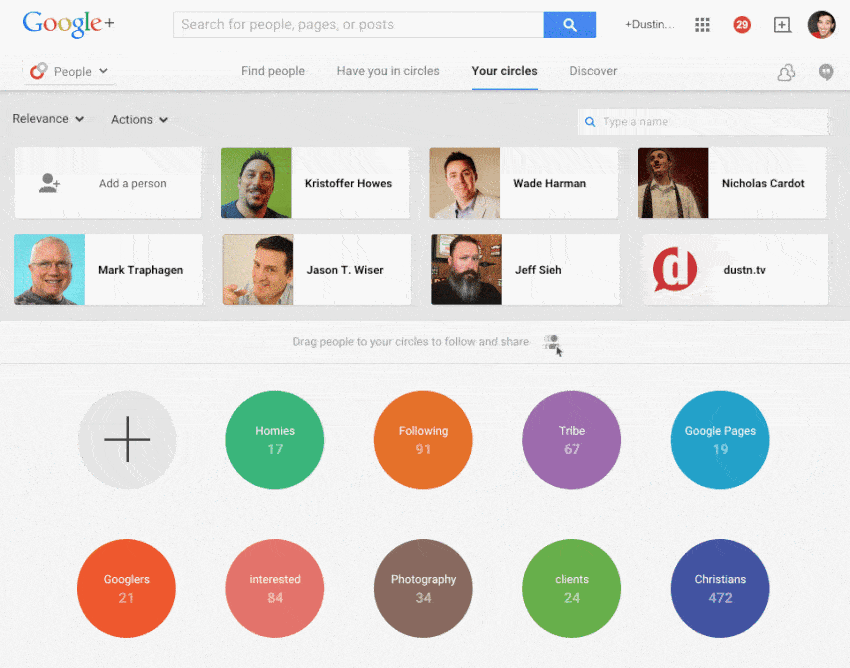Open the orange Following circle
Screen dimensions: 850x668
tap(423, 440)
